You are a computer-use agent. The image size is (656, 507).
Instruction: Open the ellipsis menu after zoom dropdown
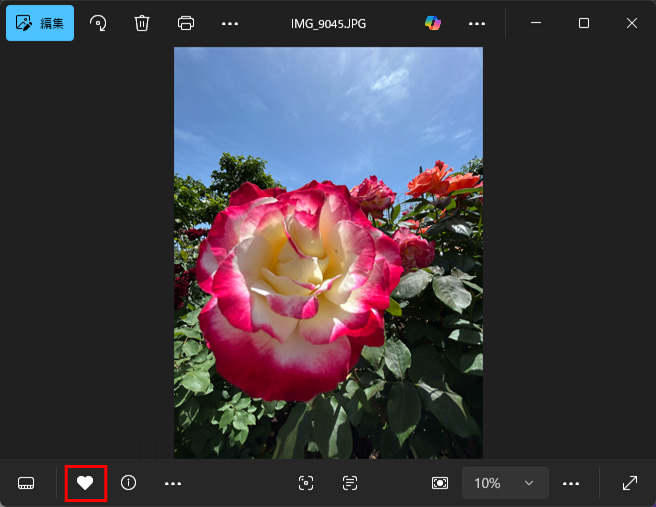point(571,484)
